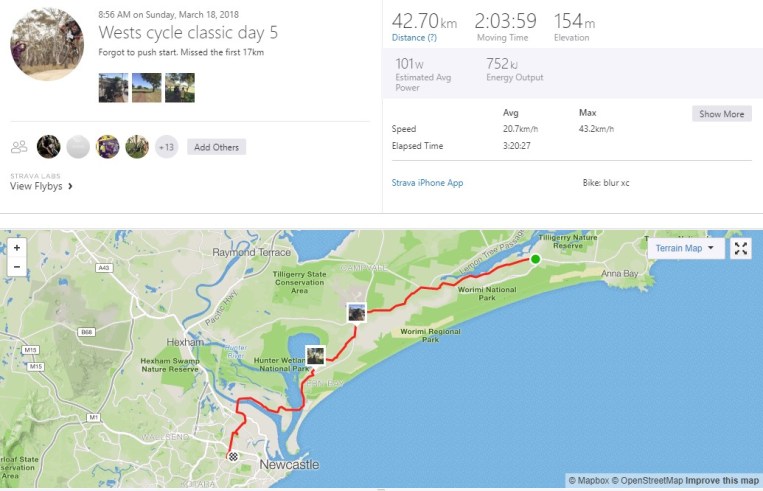The width and height of the screenshot is (763, 491).
Task: Open the upper photo marker on map route
Action: [357, 312]
